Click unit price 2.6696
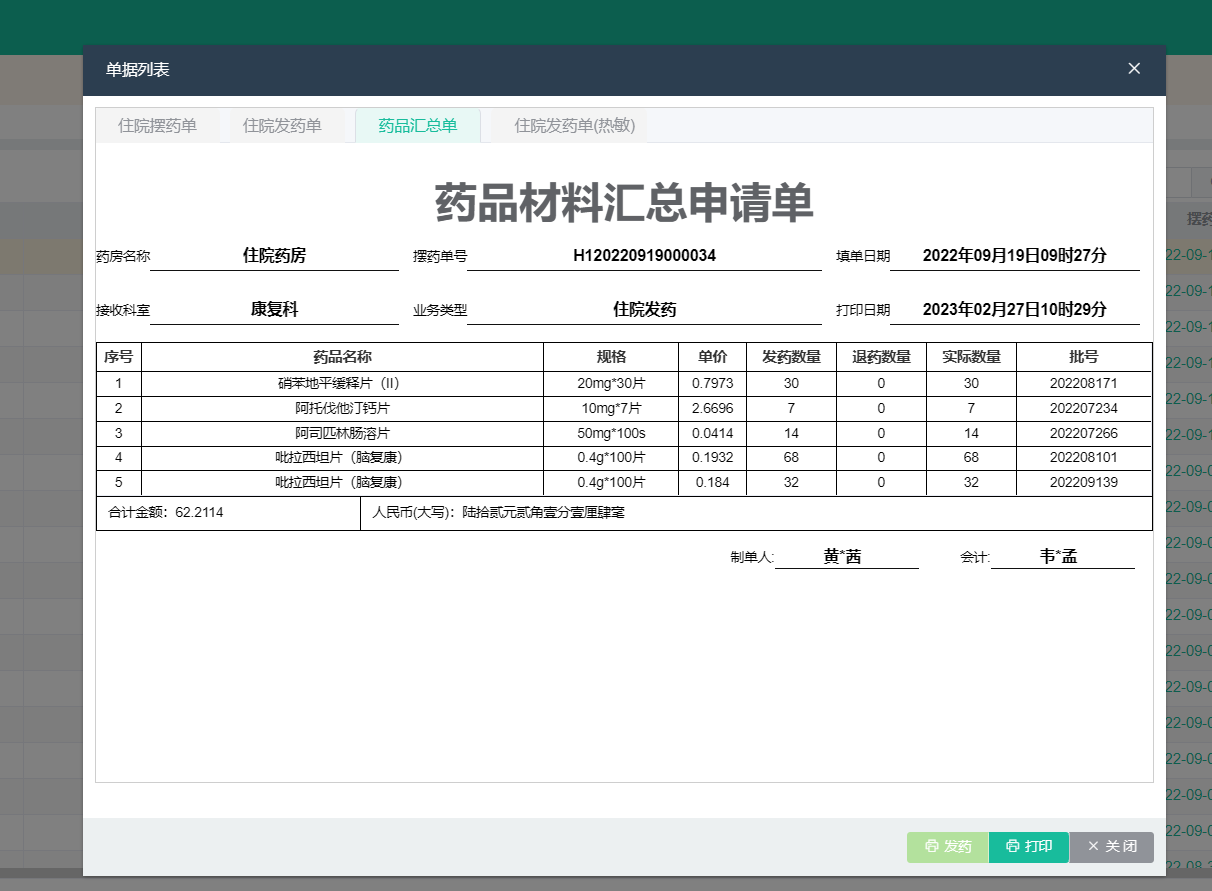This screenshot has width=1212, height=891. tap(713, 408)
